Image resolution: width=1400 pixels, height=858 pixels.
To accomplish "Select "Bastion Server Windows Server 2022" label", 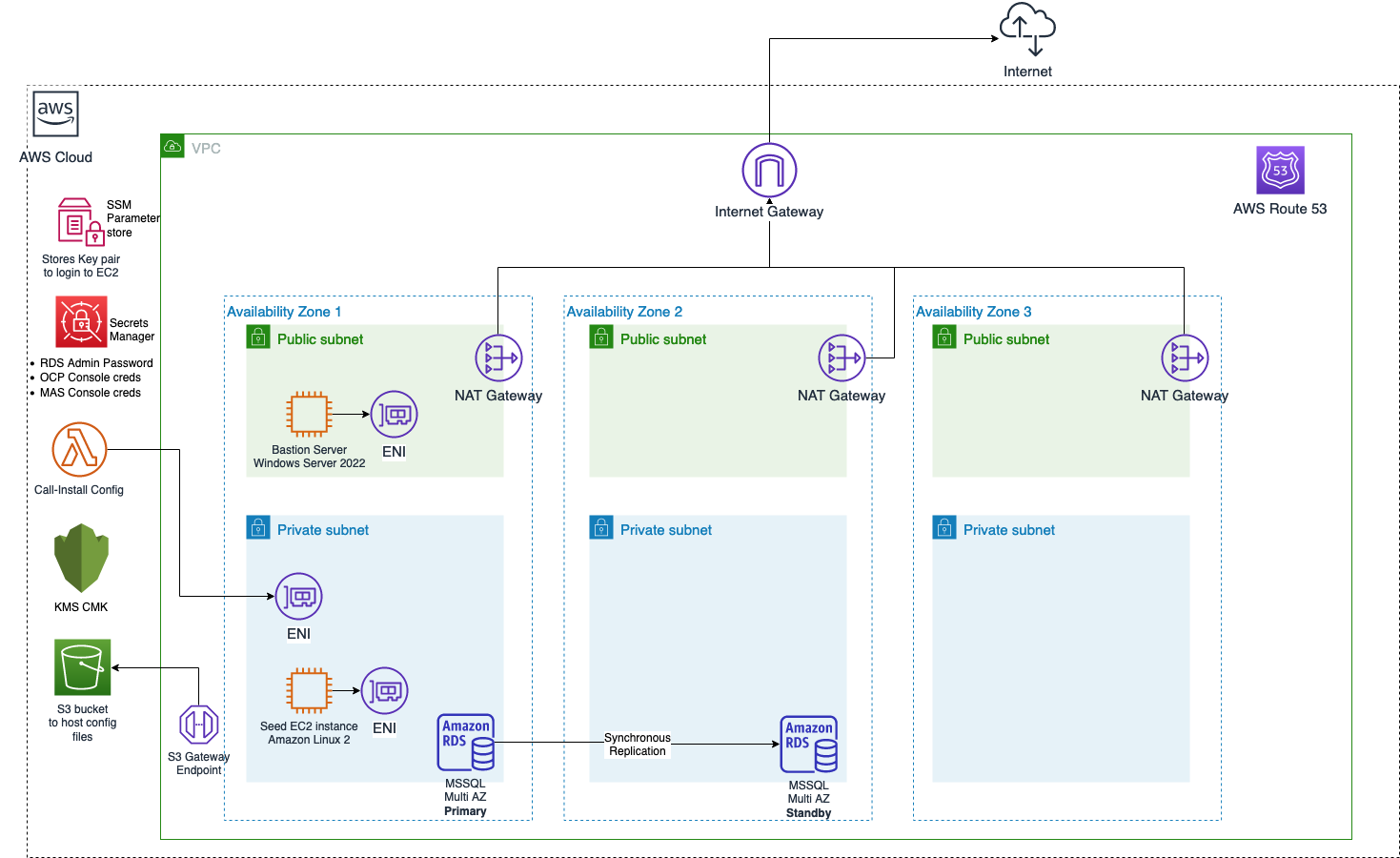I will pos(309,457).
